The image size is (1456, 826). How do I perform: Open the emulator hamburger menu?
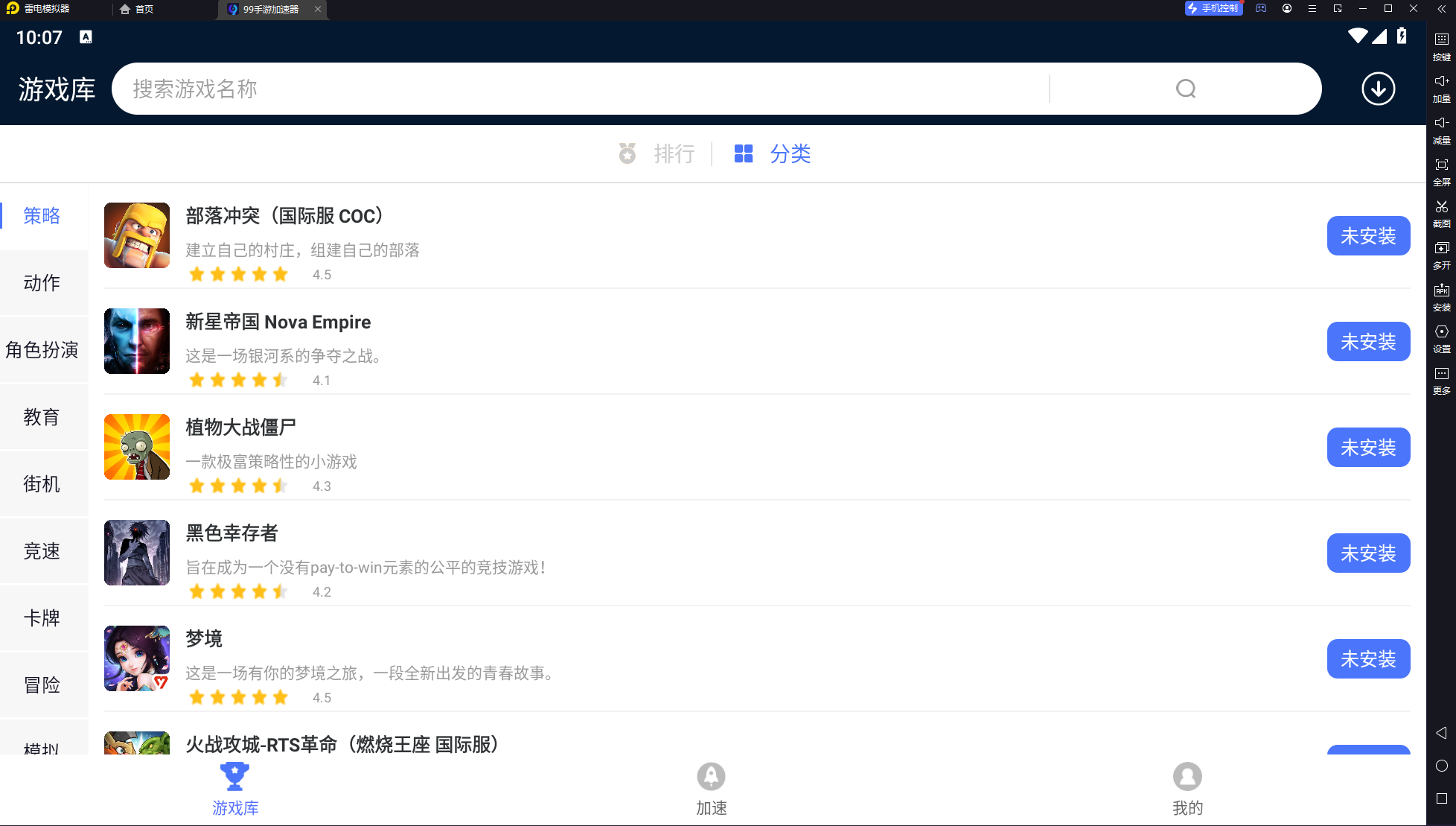pos(1312,8)
